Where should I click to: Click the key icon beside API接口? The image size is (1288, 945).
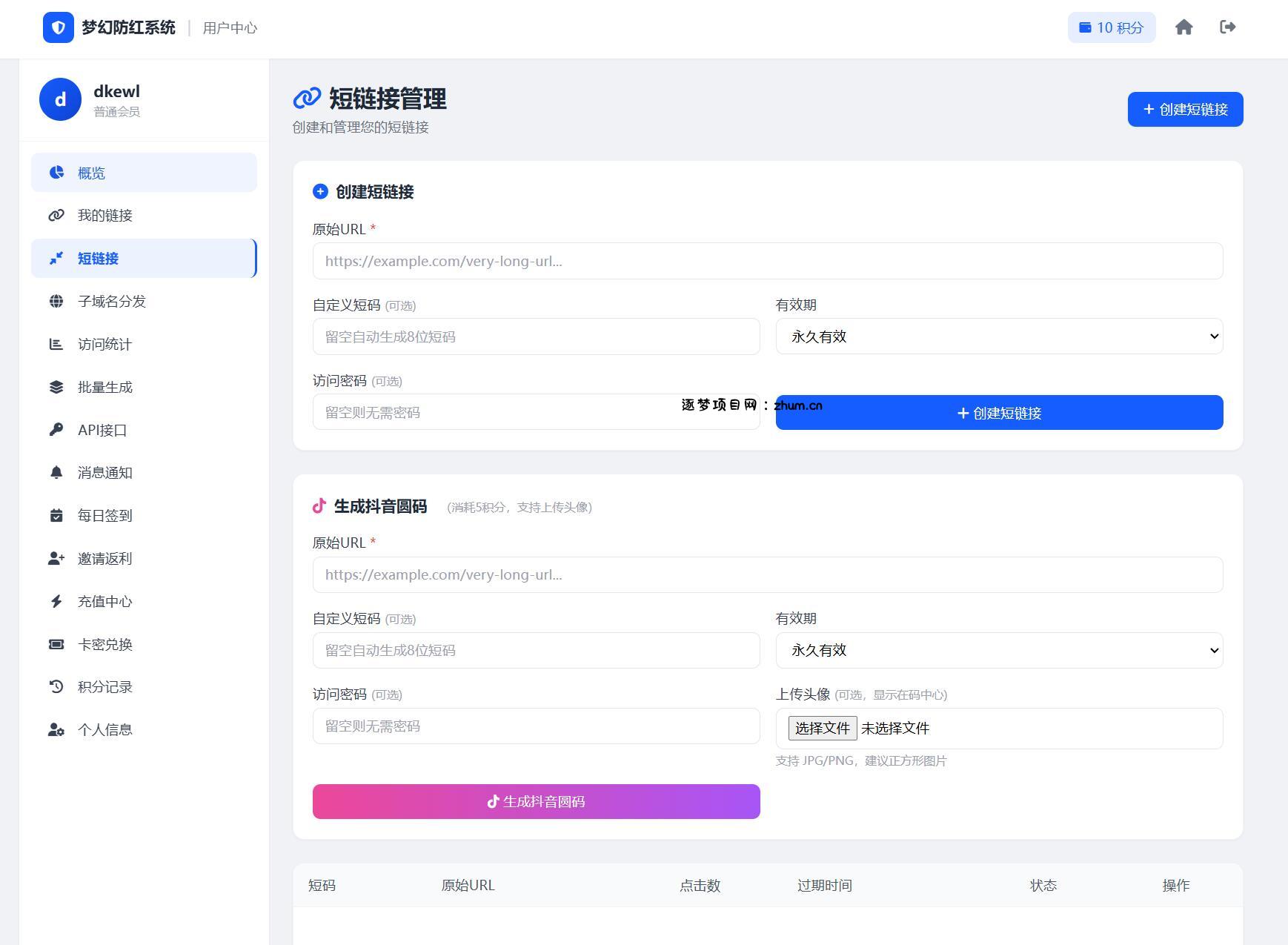[x=56, y=430]
